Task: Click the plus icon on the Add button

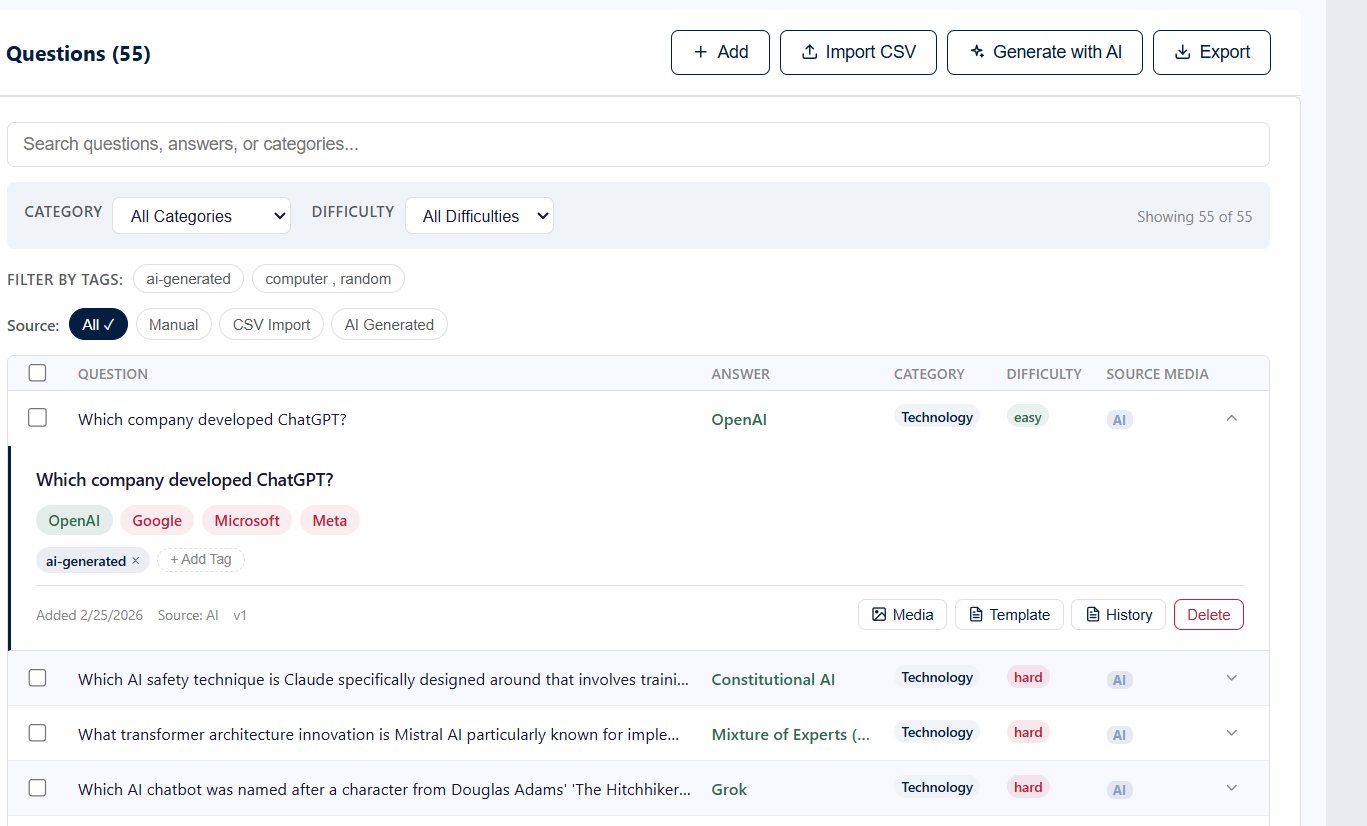Action: pyautogui.click(x=699, y=52)
